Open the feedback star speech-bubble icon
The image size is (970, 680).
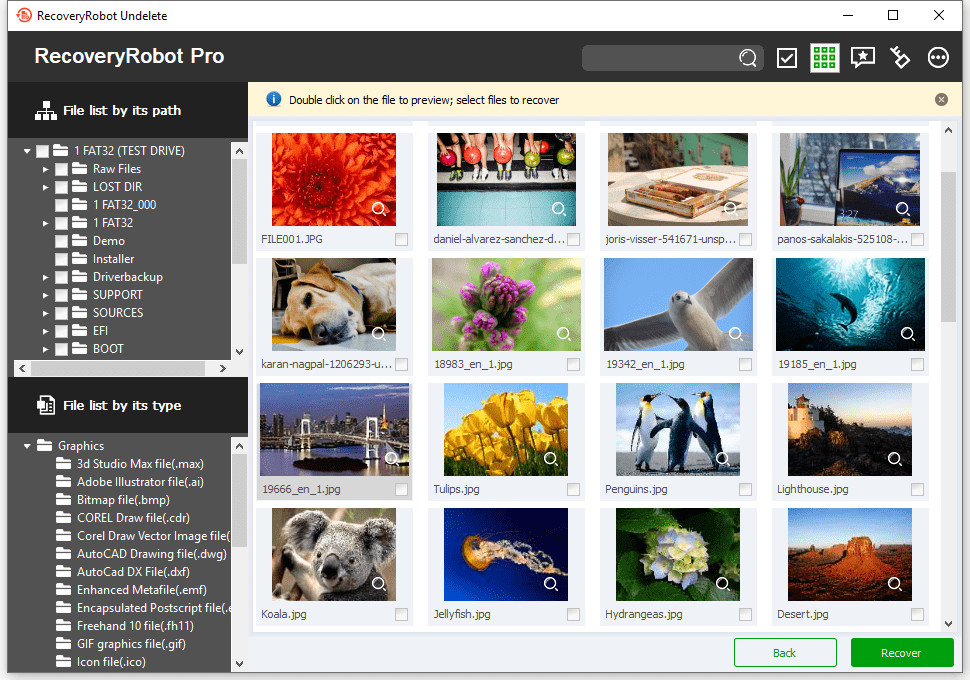[862, 58]
